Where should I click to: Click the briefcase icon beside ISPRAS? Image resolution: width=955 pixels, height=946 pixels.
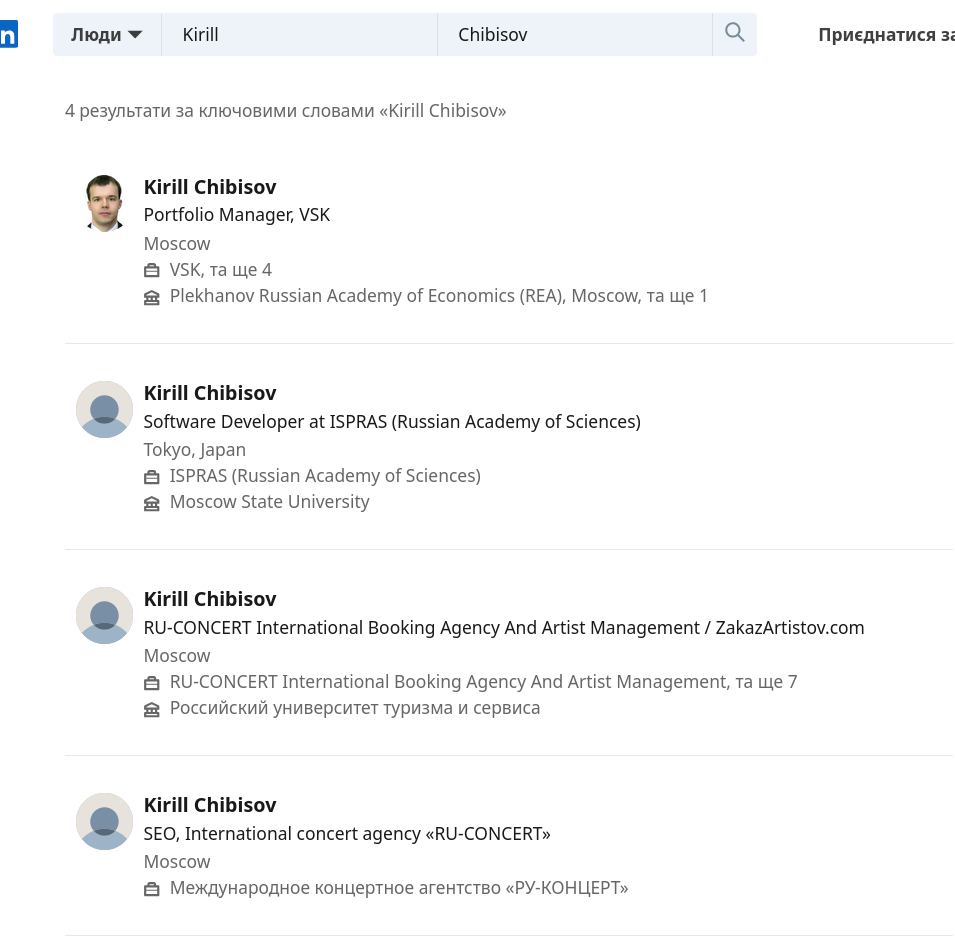coord(152,477)
